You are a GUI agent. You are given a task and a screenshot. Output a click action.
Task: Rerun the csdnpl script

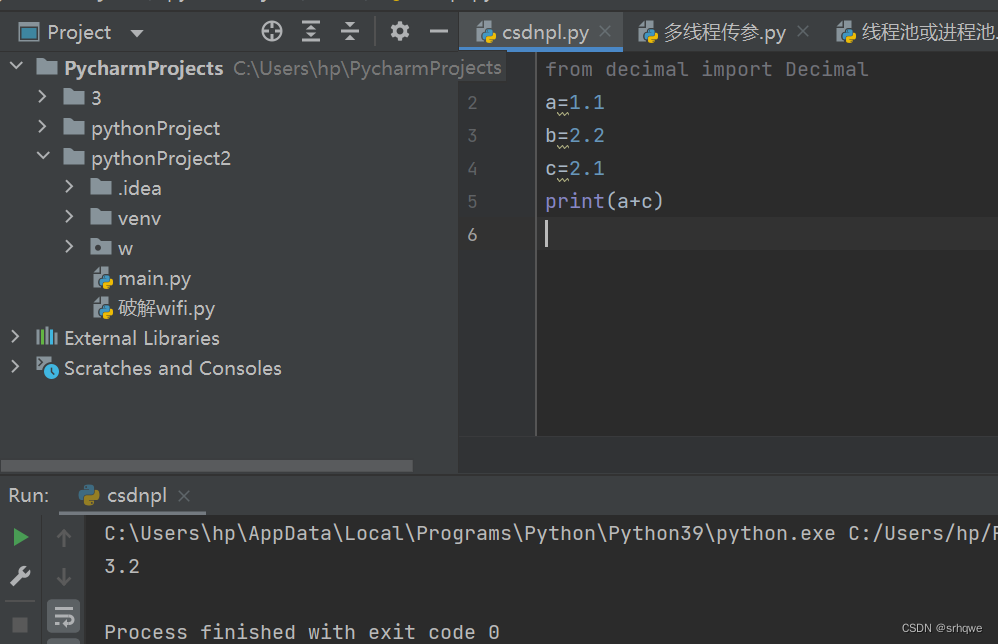click(x=20, y=536)
